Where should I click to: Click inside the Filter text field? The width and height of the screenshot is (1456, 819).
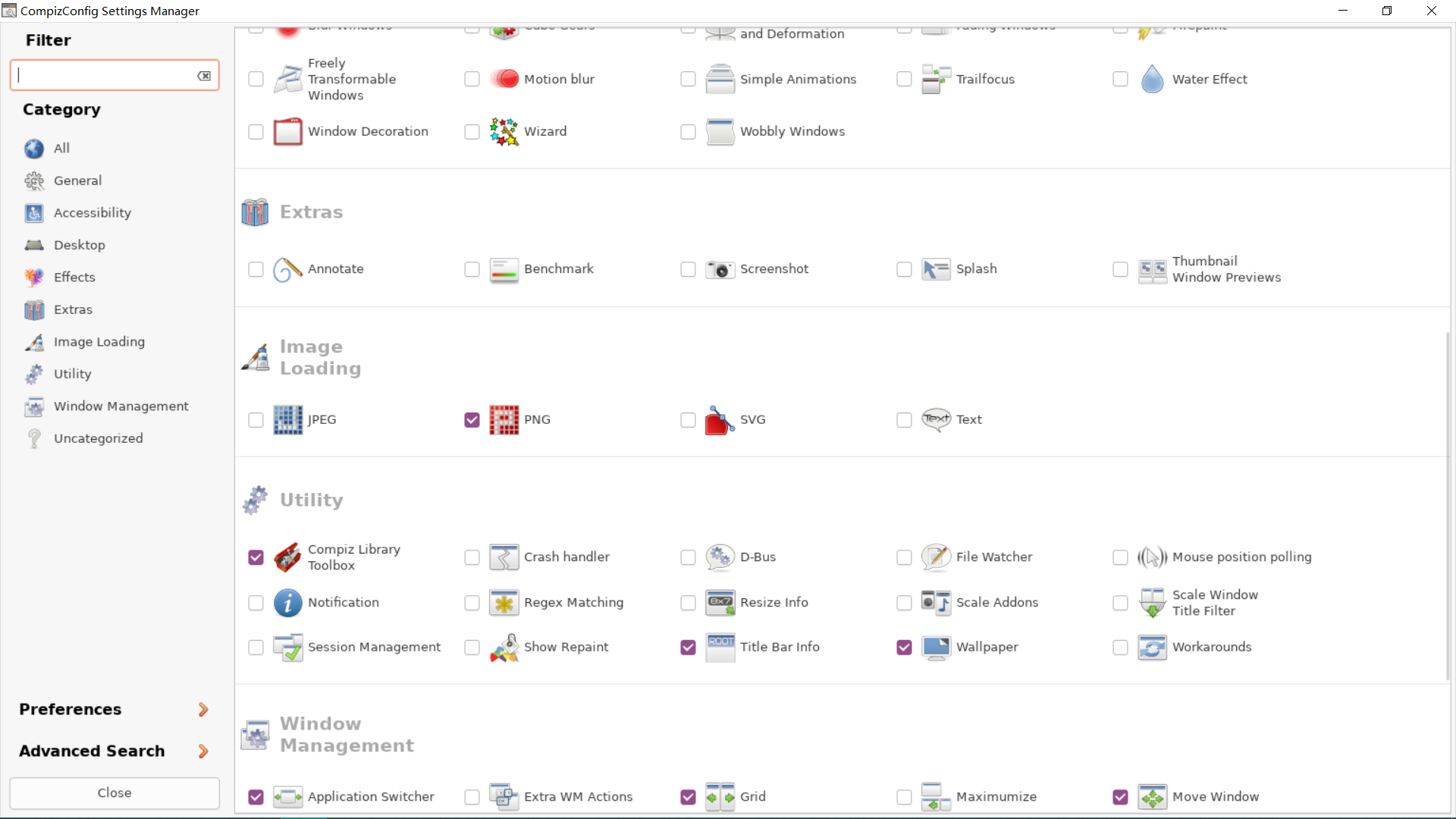click(106, 75)
